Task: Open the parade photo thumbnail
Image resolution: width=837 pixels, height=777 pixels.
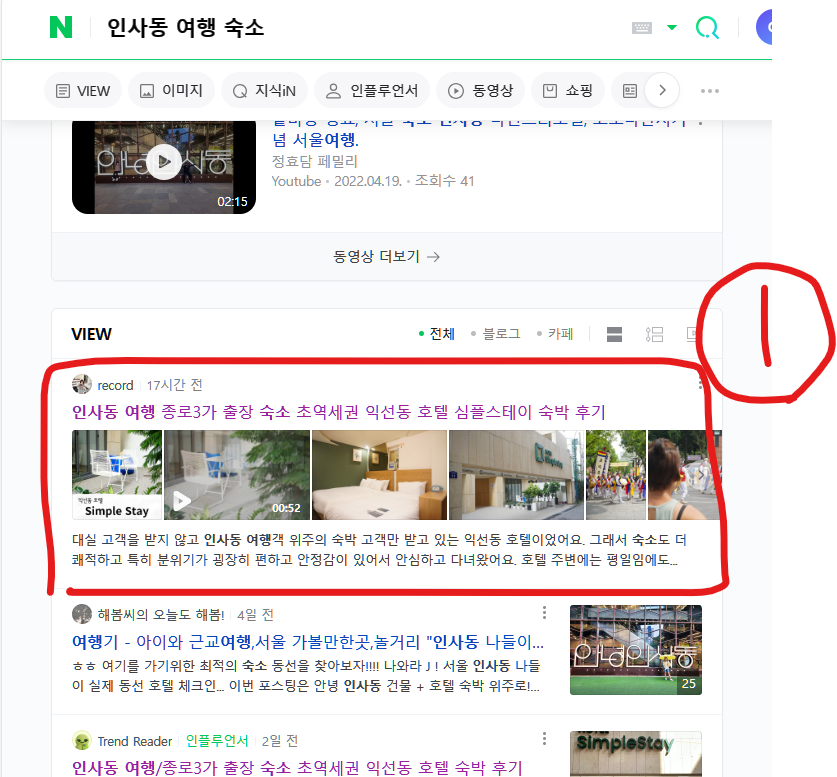Action: tap(616, 475)
